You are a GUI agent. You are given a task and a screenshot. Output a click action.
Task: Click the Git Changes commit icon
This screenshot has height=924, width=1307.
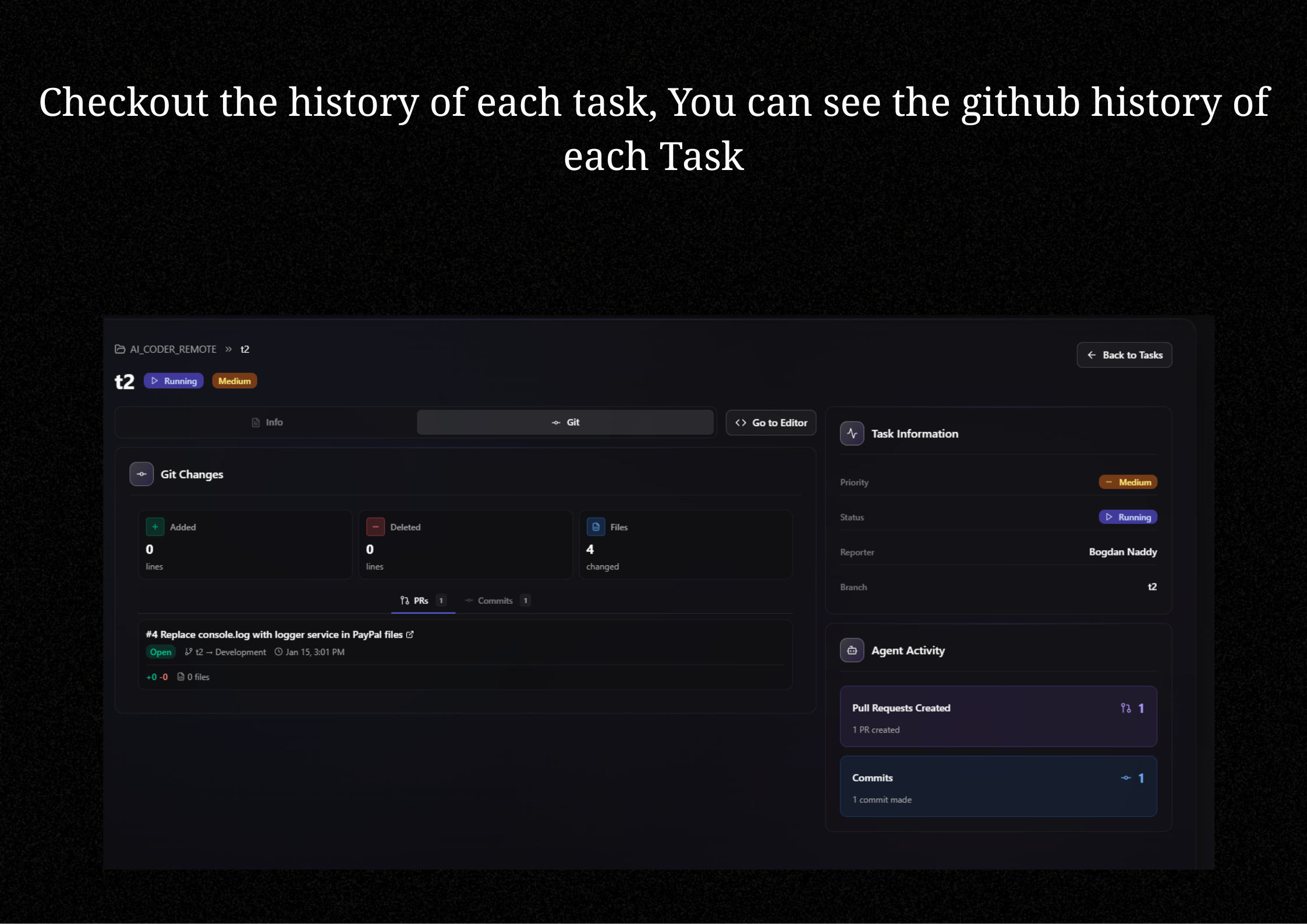point(141,474)
